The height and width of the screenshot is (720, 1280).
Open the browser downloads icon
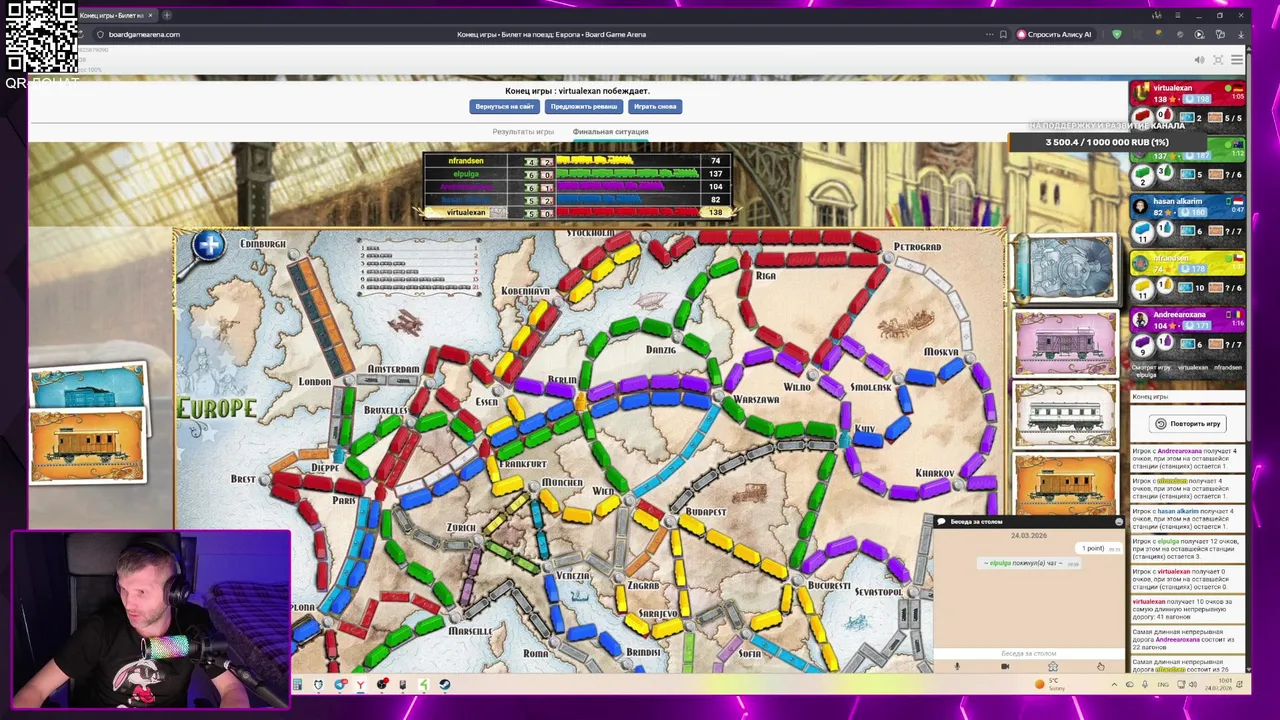coord(1241,34)
